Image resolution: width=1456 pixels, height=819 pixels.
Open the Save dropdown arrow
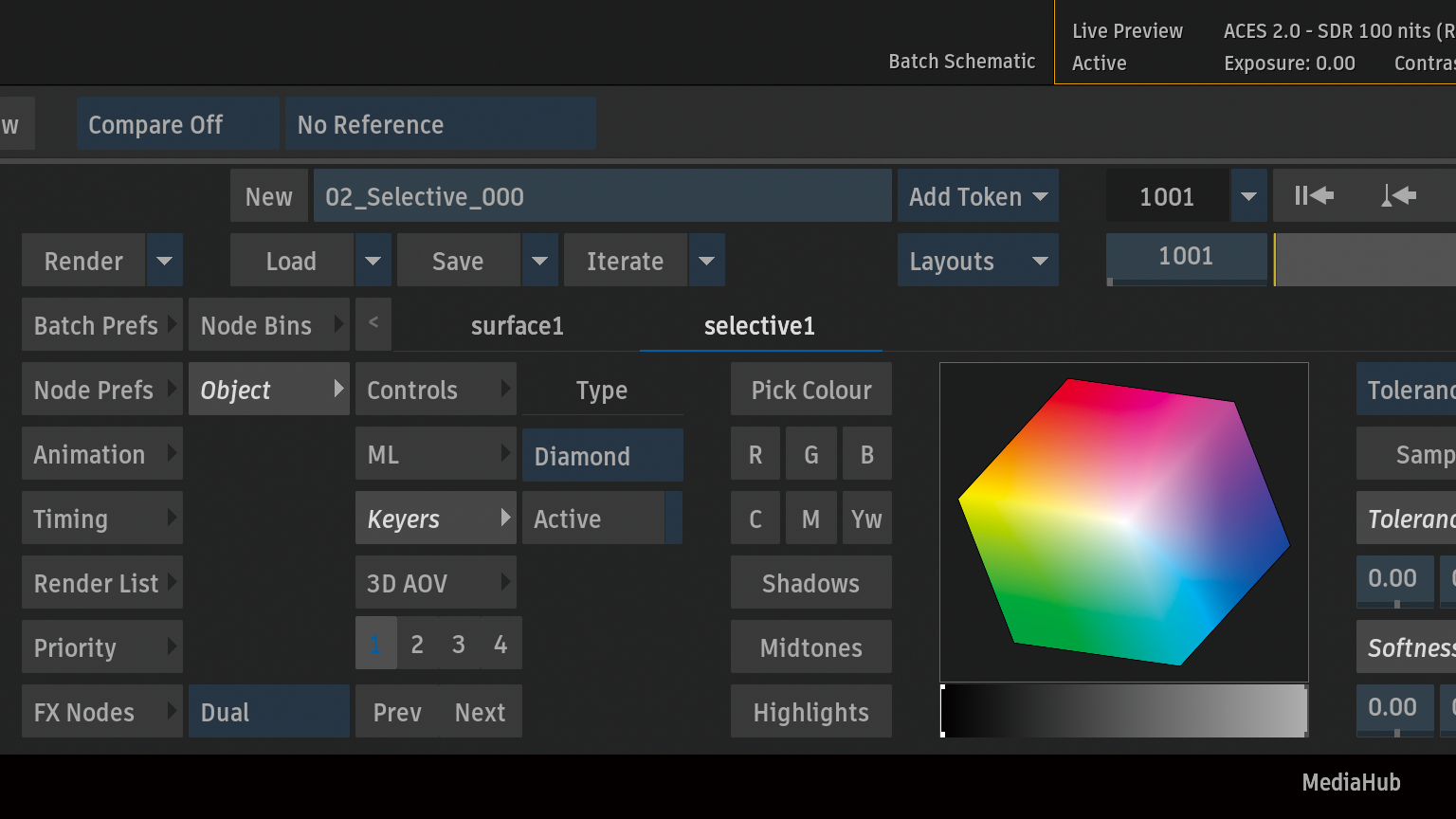539,261
